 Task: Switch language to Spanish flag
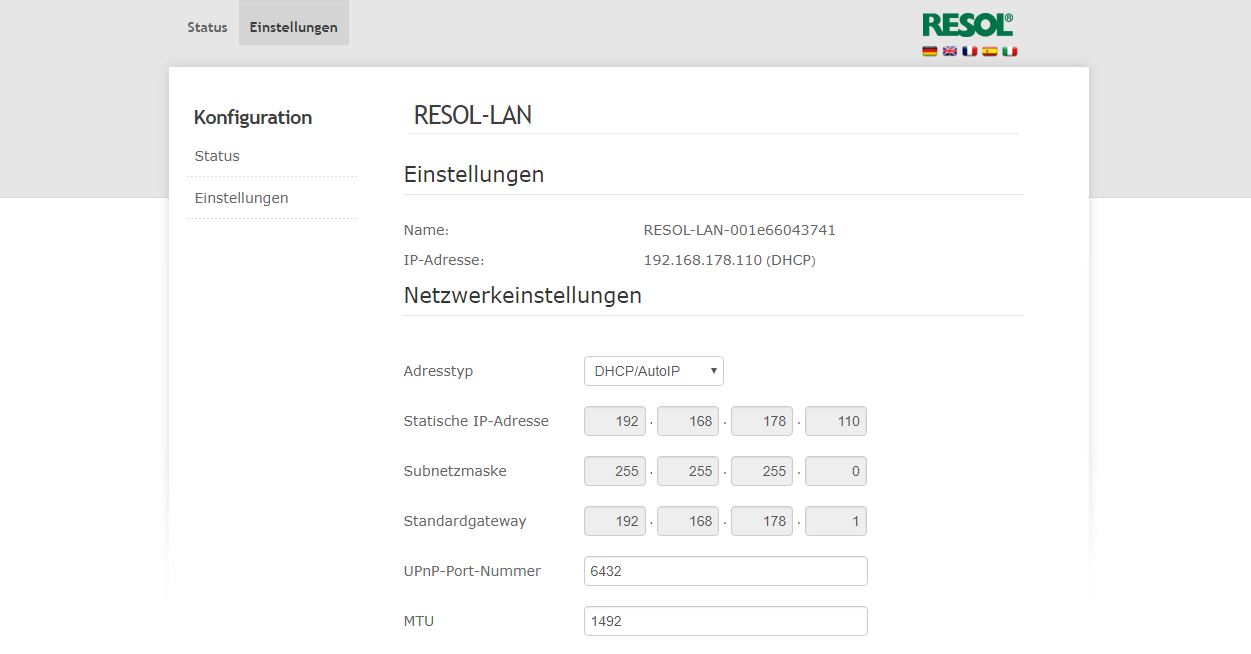(x=990, y=51)
